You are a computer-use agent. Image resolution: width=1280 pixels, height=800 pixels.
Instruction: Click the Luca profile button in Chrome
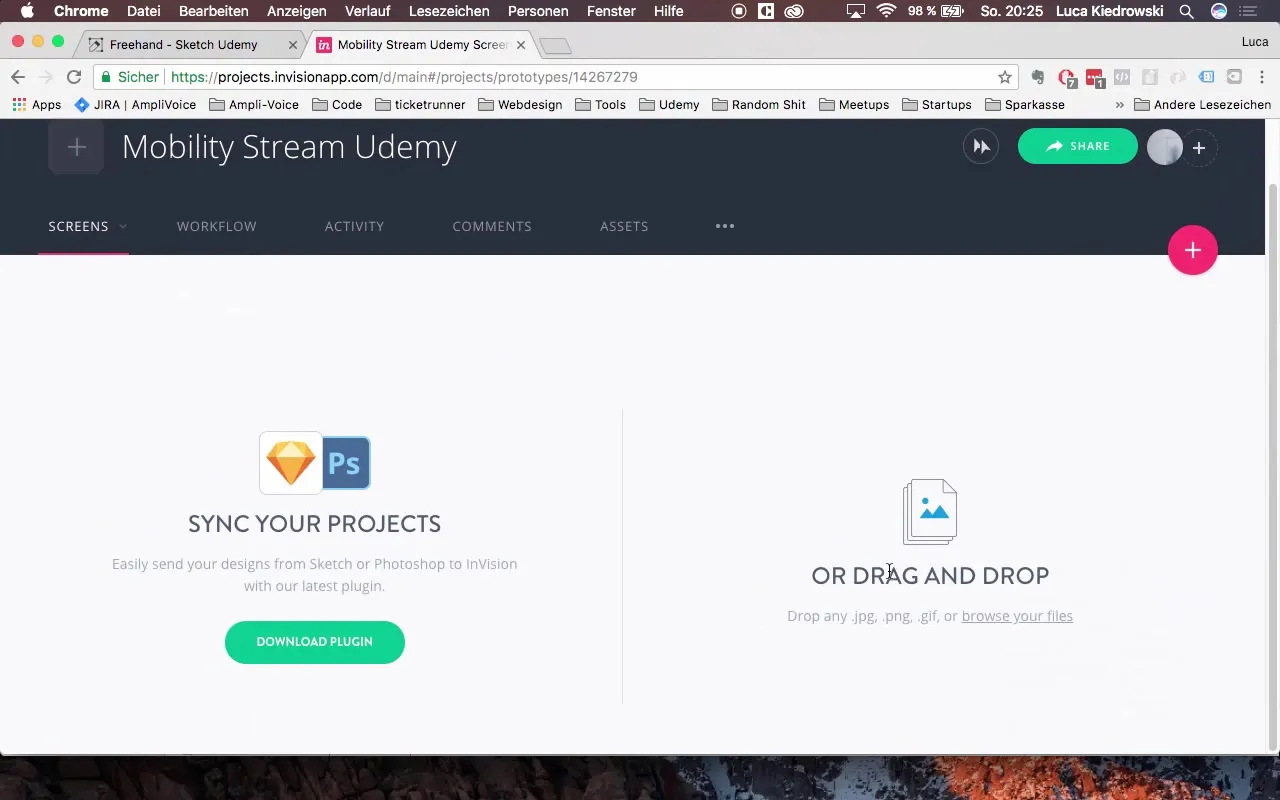click(1255, 42)
